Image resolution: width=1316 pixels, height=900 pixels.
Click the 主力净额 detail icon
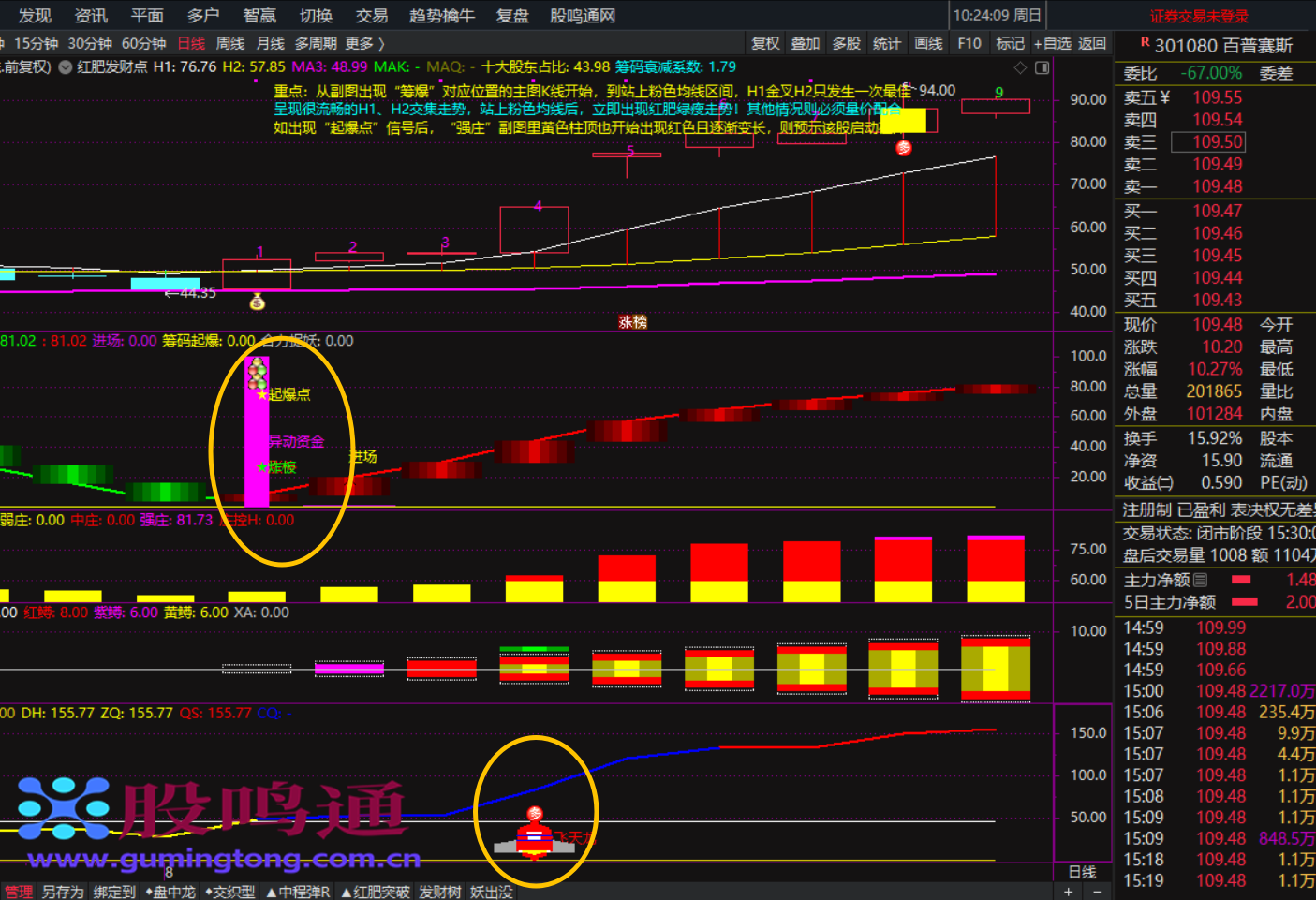click(1201, 580)
